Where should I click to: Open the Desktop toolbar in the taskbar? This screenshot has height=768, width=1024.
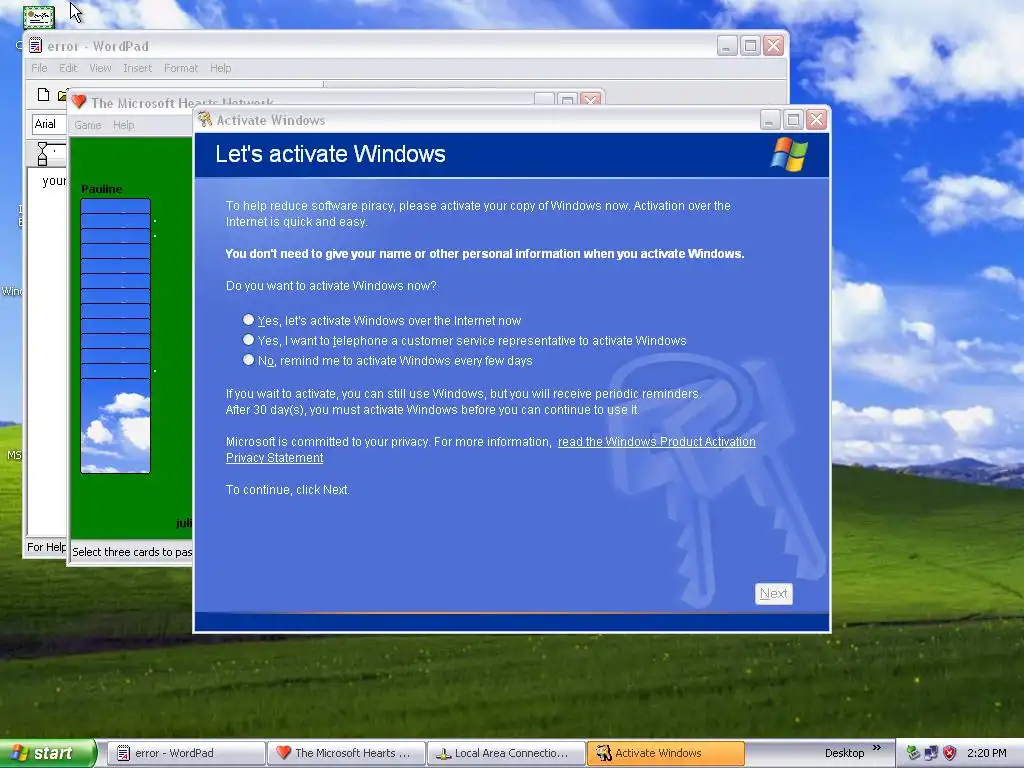pyautogui.click(x=844, y=753)
